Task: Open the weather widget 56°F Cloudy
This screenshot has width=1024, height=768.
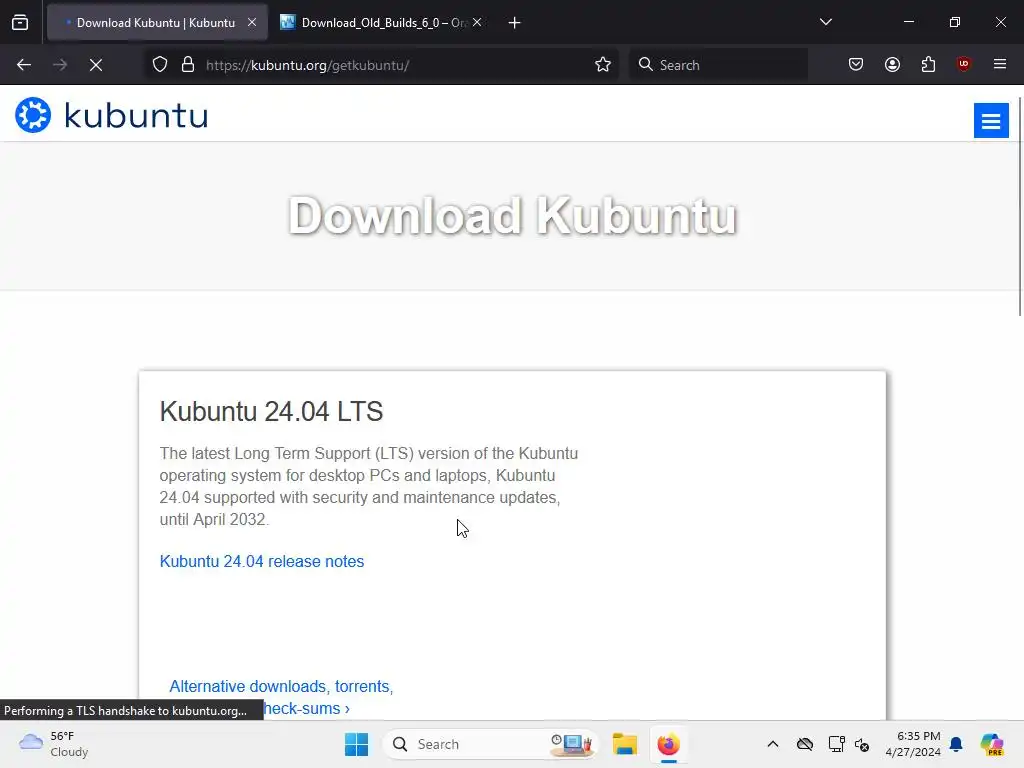Action: 54,744
